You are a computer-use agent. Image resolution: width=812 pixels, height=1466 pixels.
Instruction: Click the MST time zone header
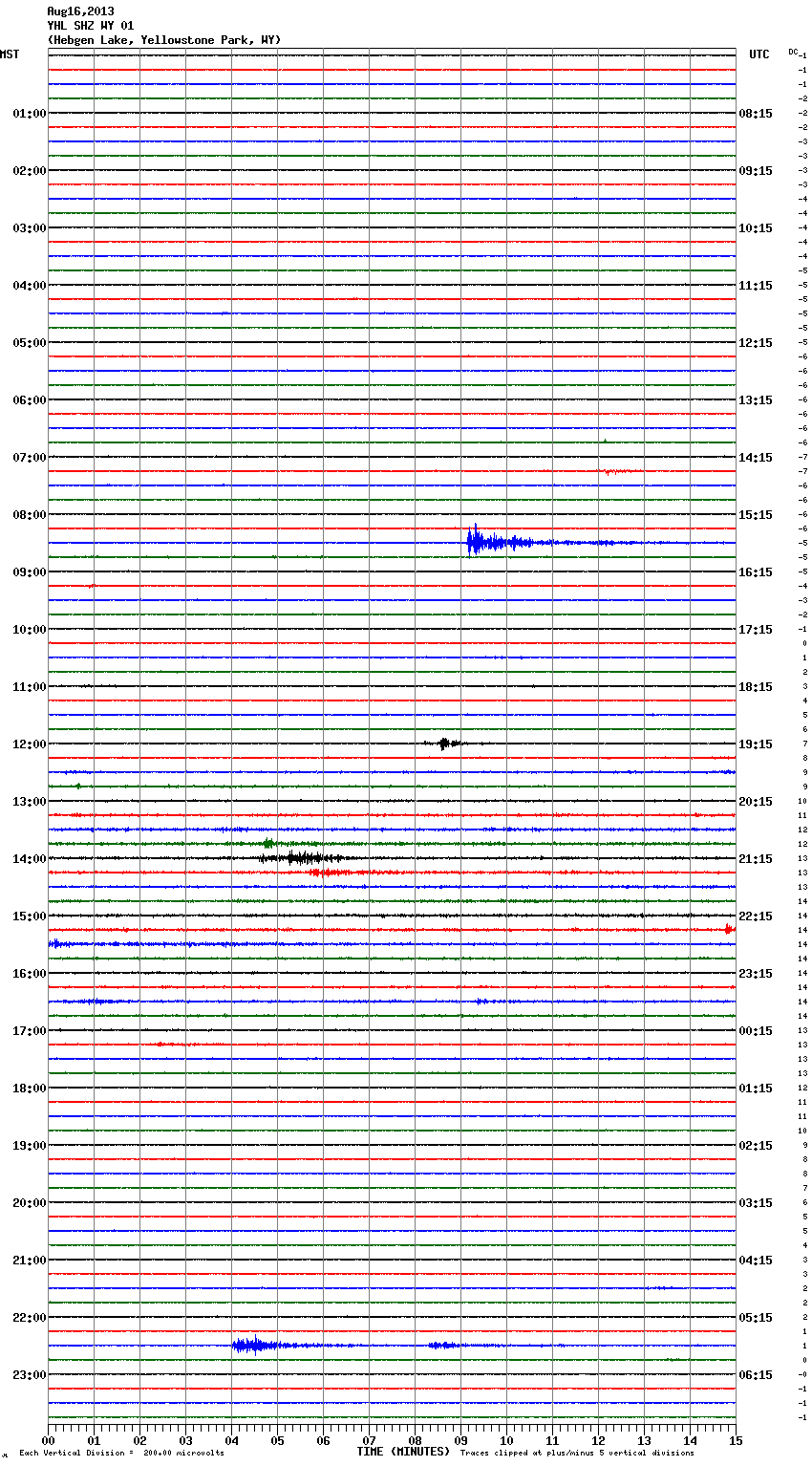[x=10, y=54]
